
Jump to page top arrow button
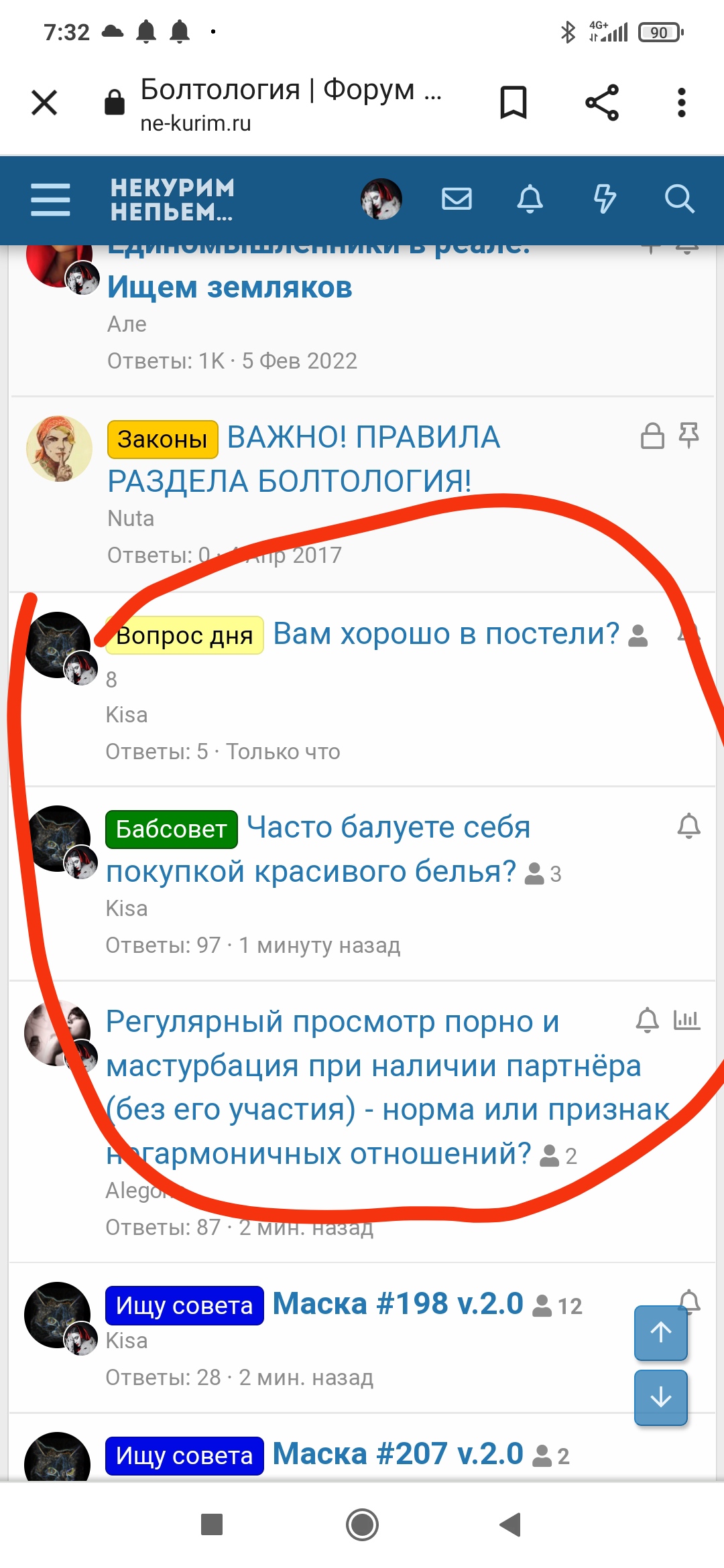click(661, 1333)
